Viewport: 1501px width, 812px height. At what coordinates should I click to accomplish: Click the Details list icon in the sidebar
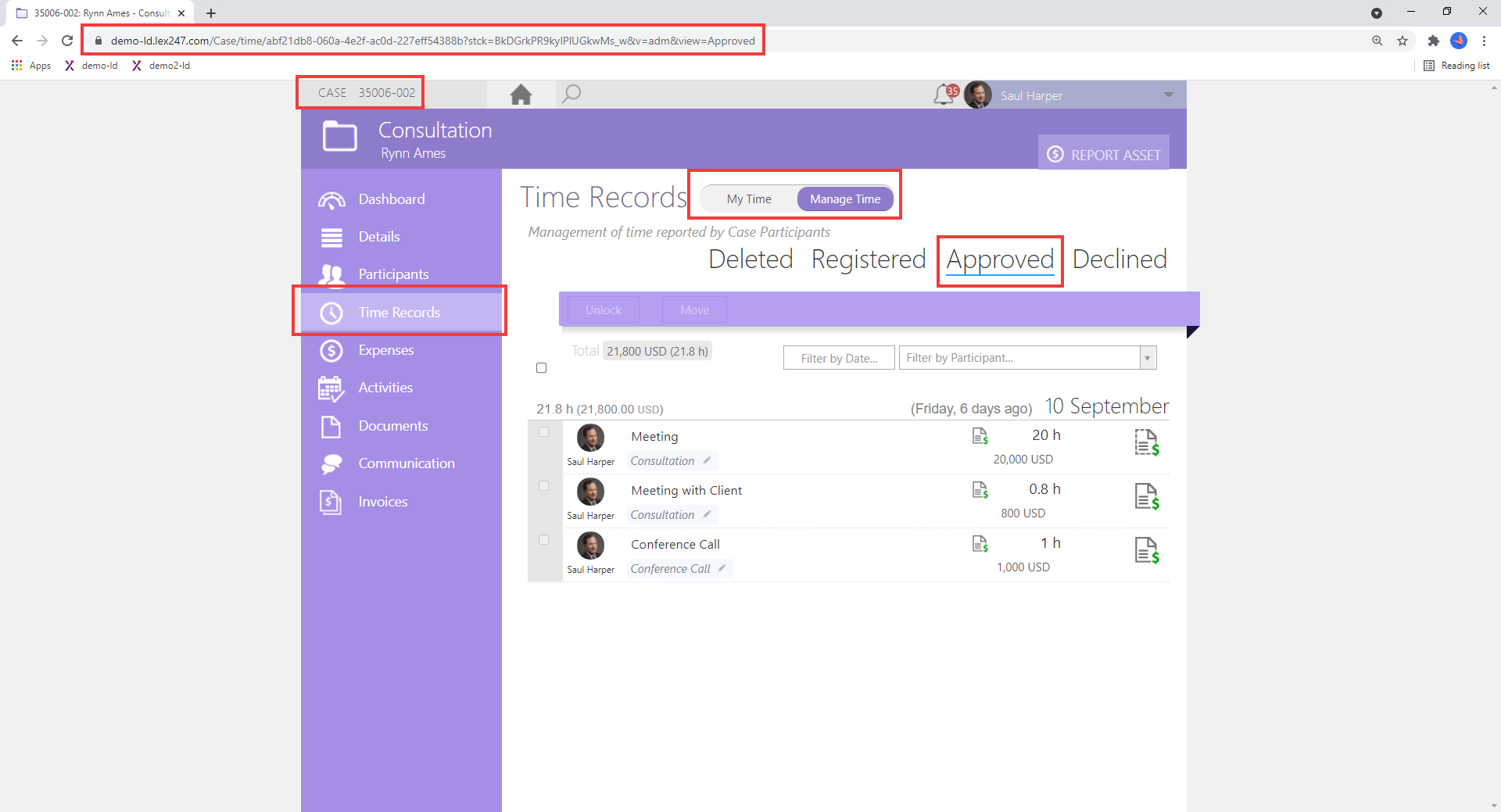[x=331, y=238]
